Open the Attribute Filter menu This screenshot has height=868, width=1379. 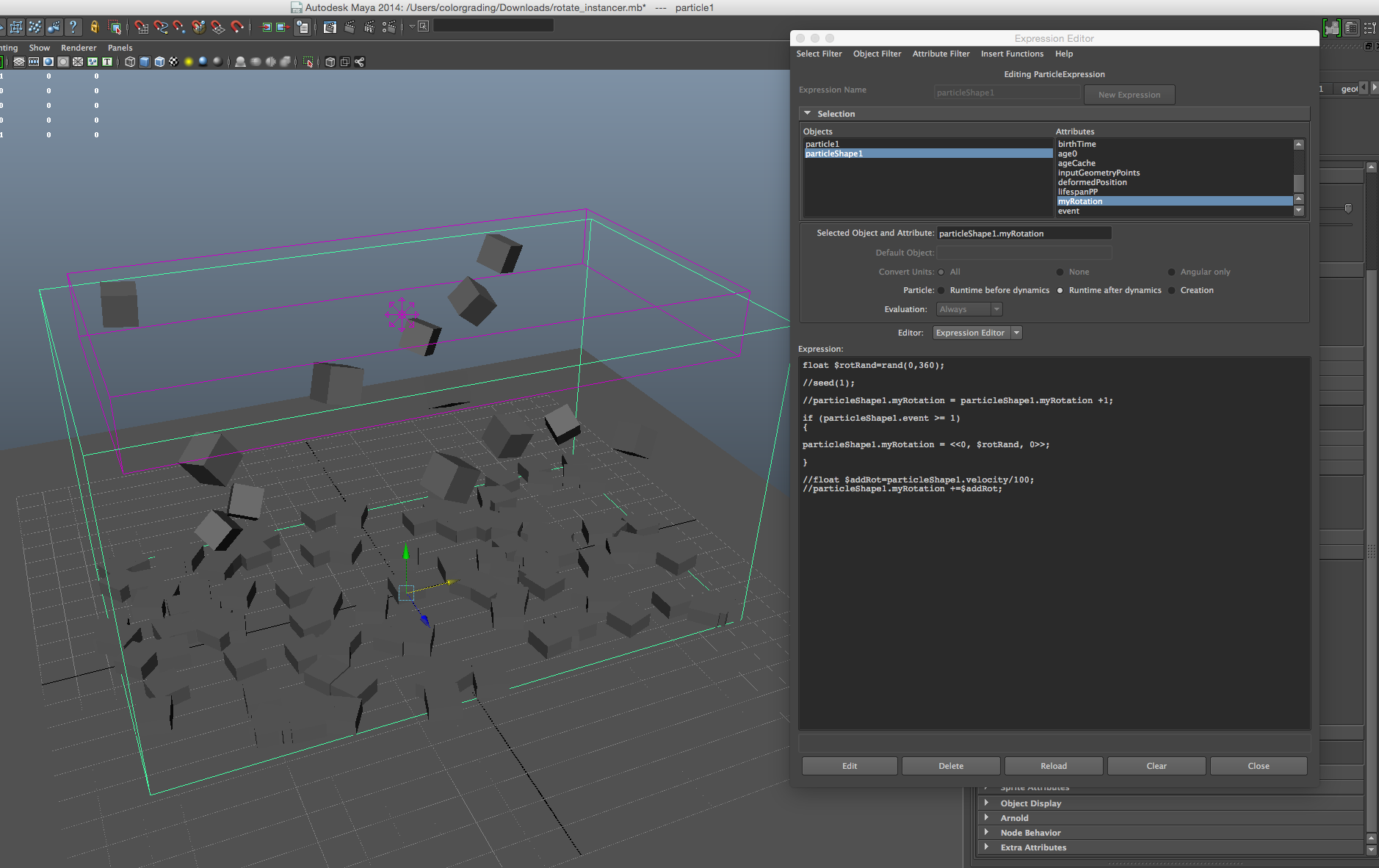click(941, 54)
